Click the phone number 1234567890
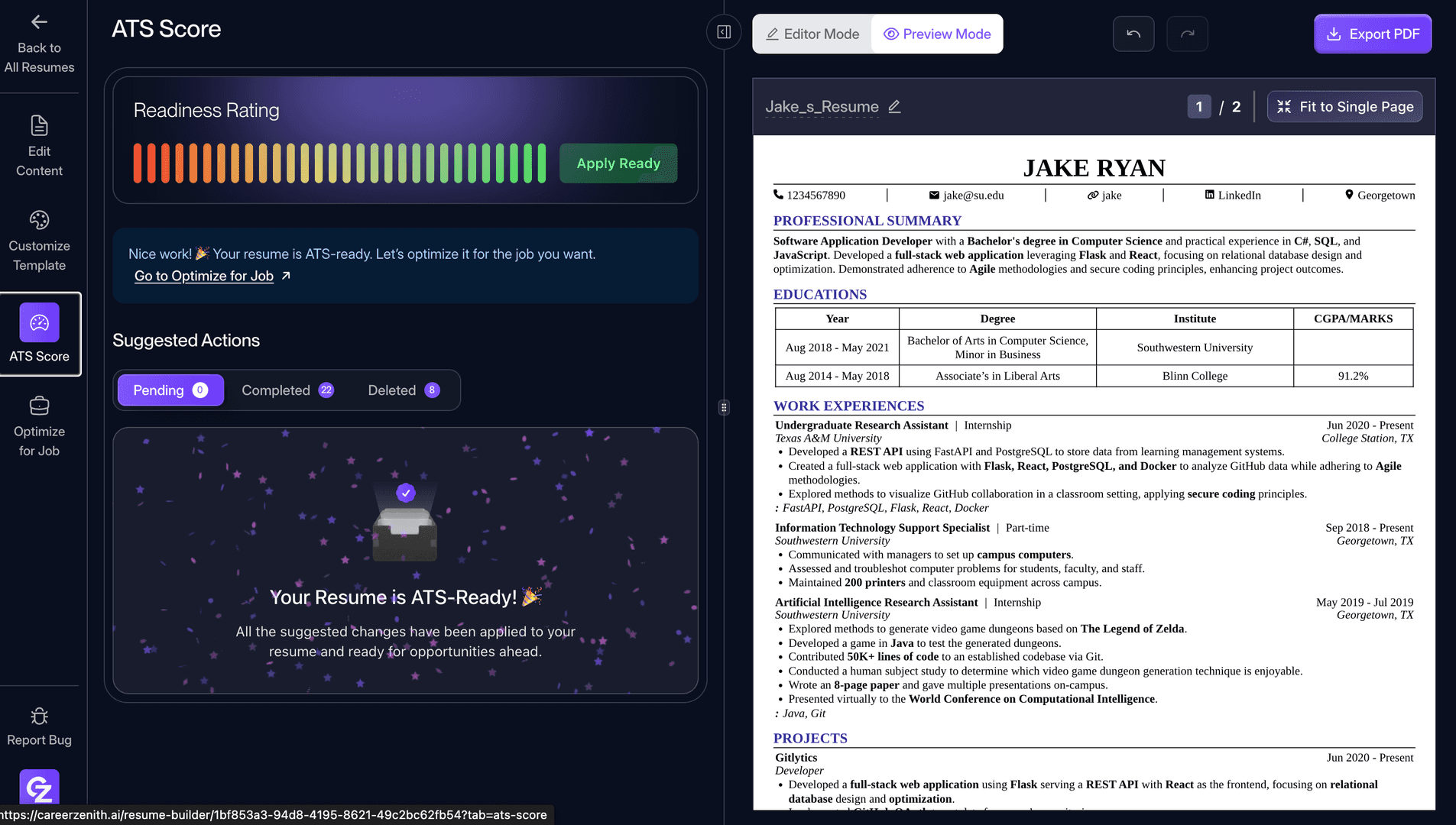Screen dimensions: 1456x825 click(x=809, y=195)
